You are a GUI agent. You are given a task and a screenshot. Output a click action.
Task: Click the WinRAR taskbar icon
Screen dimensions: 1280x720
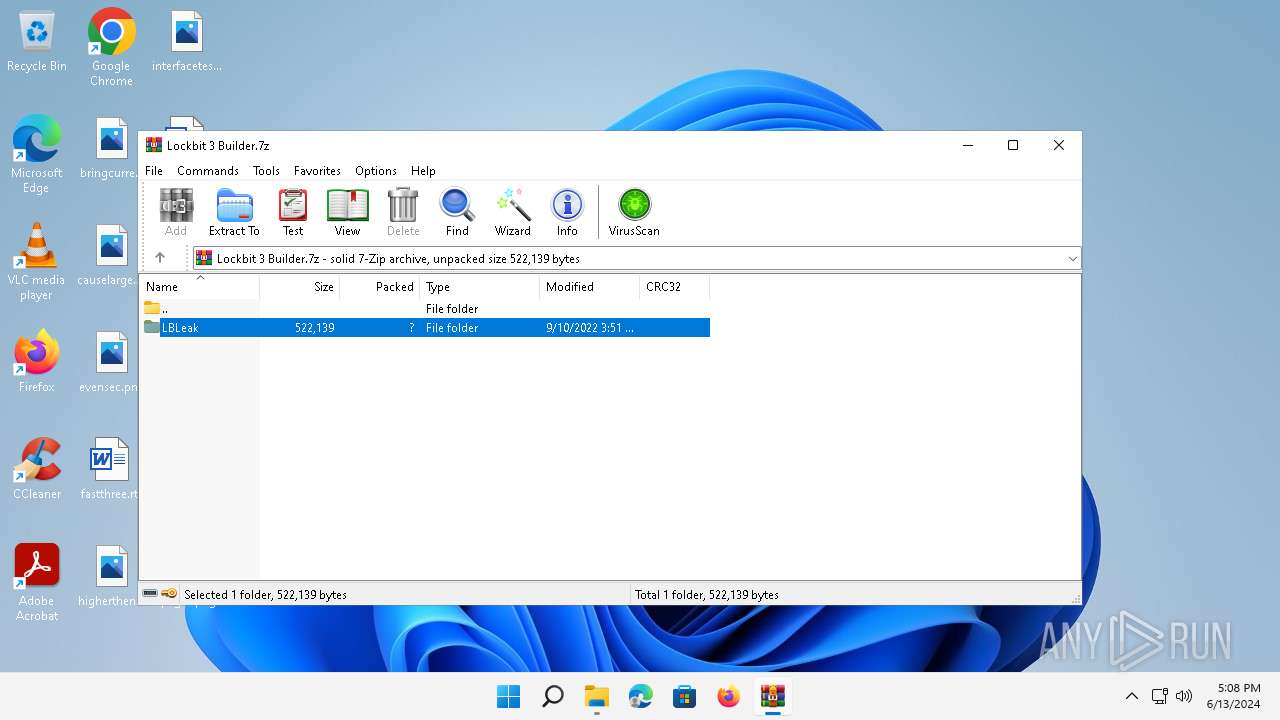(772, 696)
